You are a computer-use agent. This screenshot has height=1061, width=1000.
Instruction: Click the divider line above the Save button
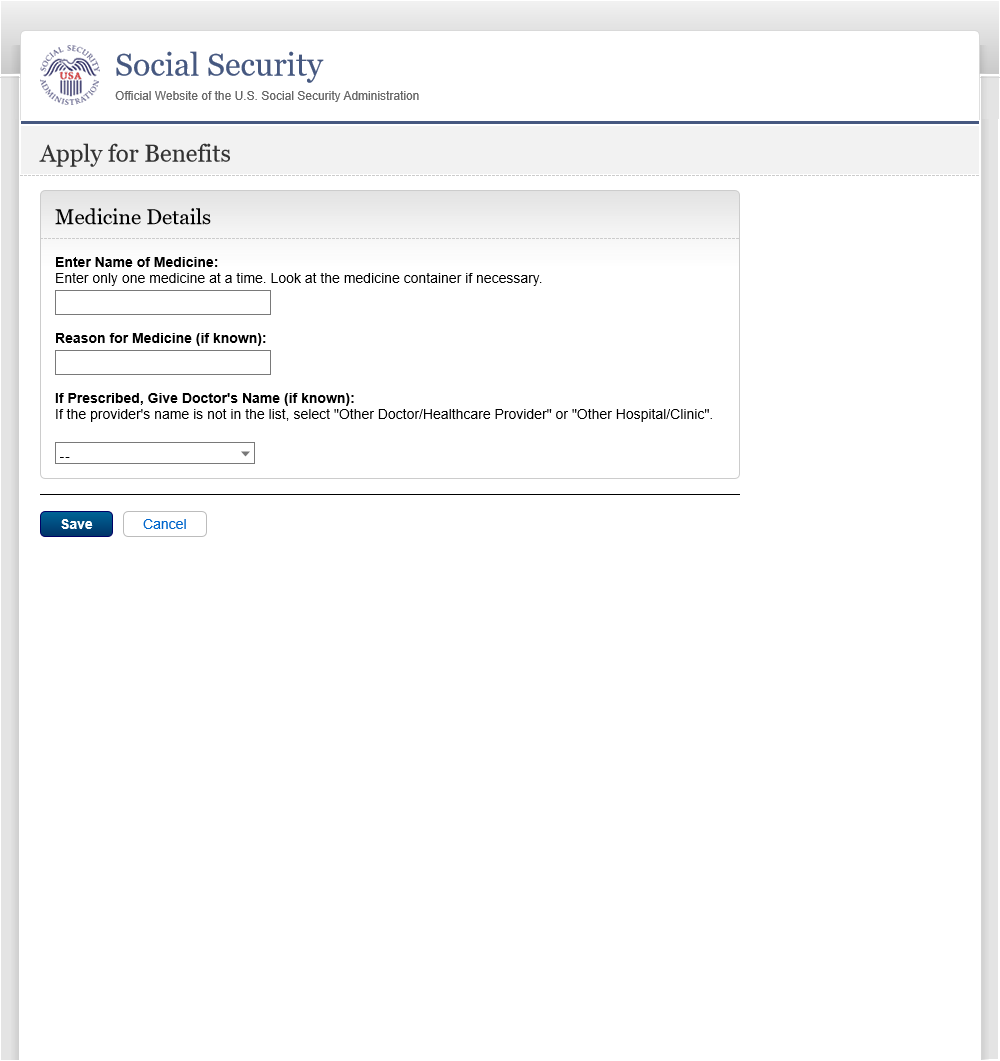pos(390,494)
